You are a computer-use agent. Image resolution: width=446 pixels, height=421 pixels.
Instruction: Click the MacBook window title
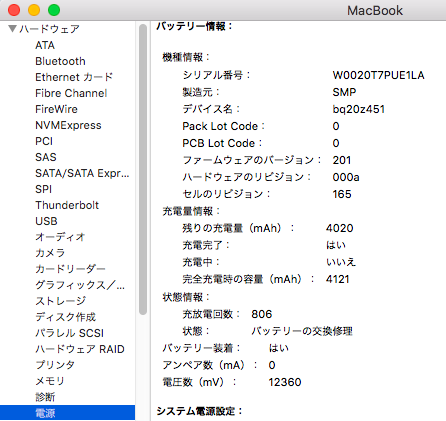[375, 11]
